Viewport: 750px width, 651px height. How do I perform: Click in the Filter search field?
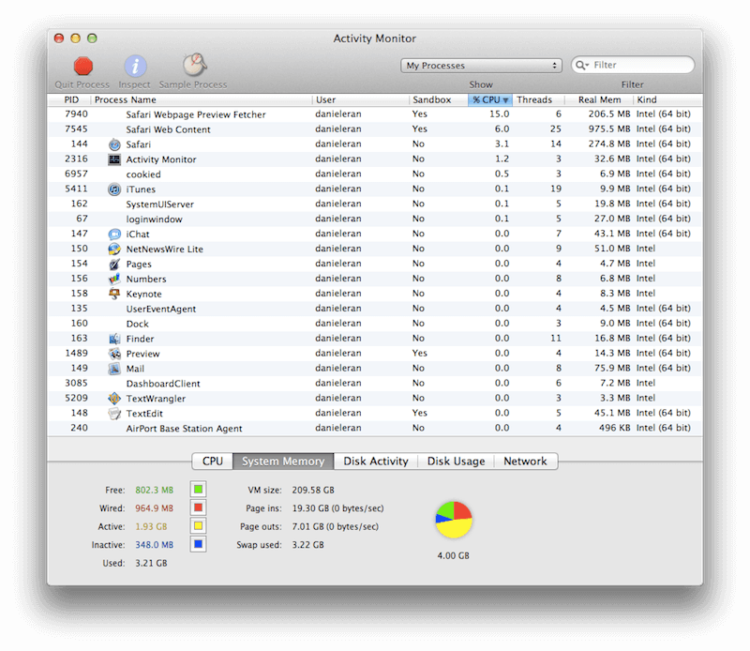pyautogui.click(x=633, y=65)
